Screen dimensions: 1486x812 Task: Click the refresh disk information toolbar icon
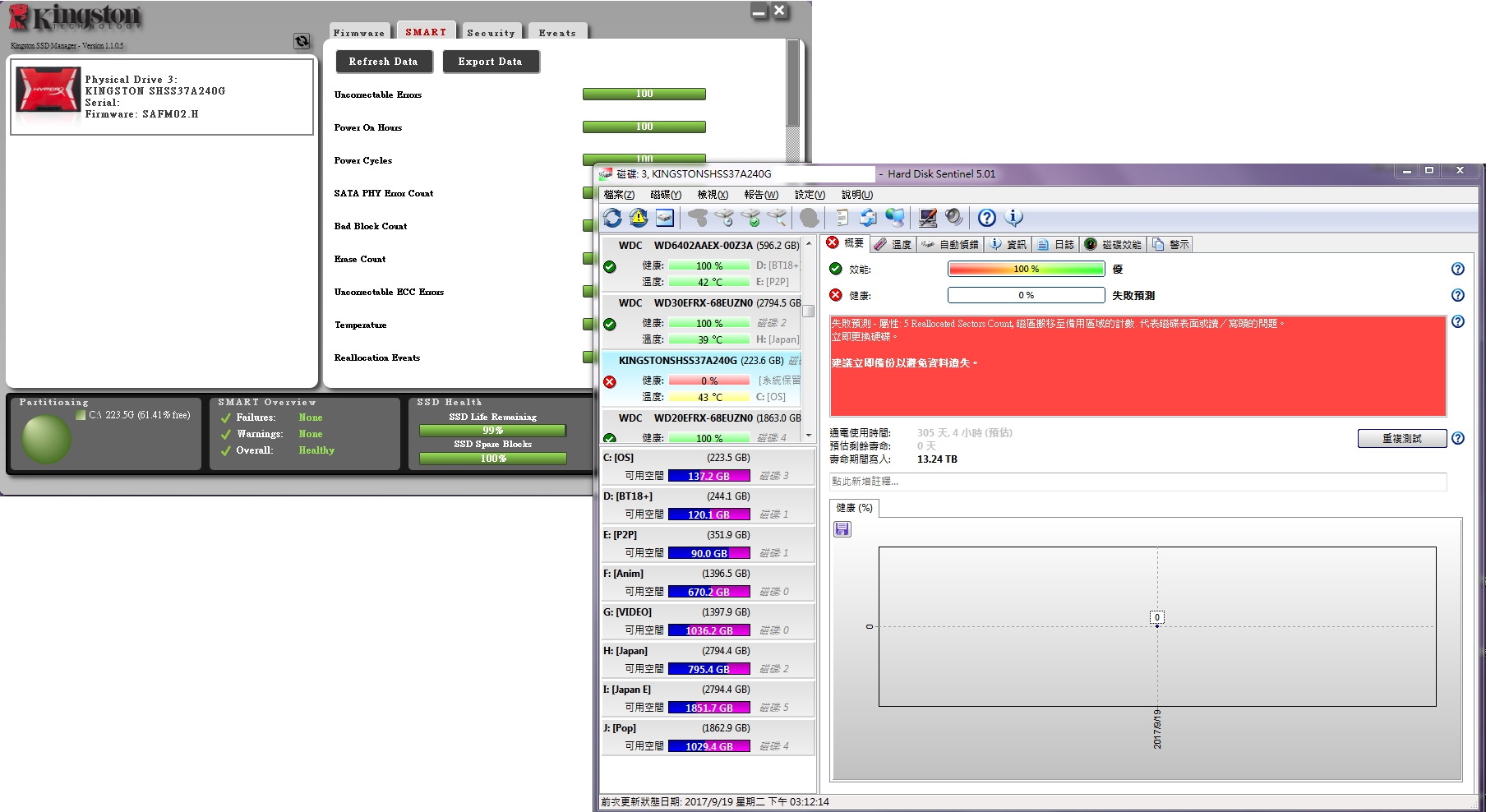pyautogui.click(x=612, y=218)
